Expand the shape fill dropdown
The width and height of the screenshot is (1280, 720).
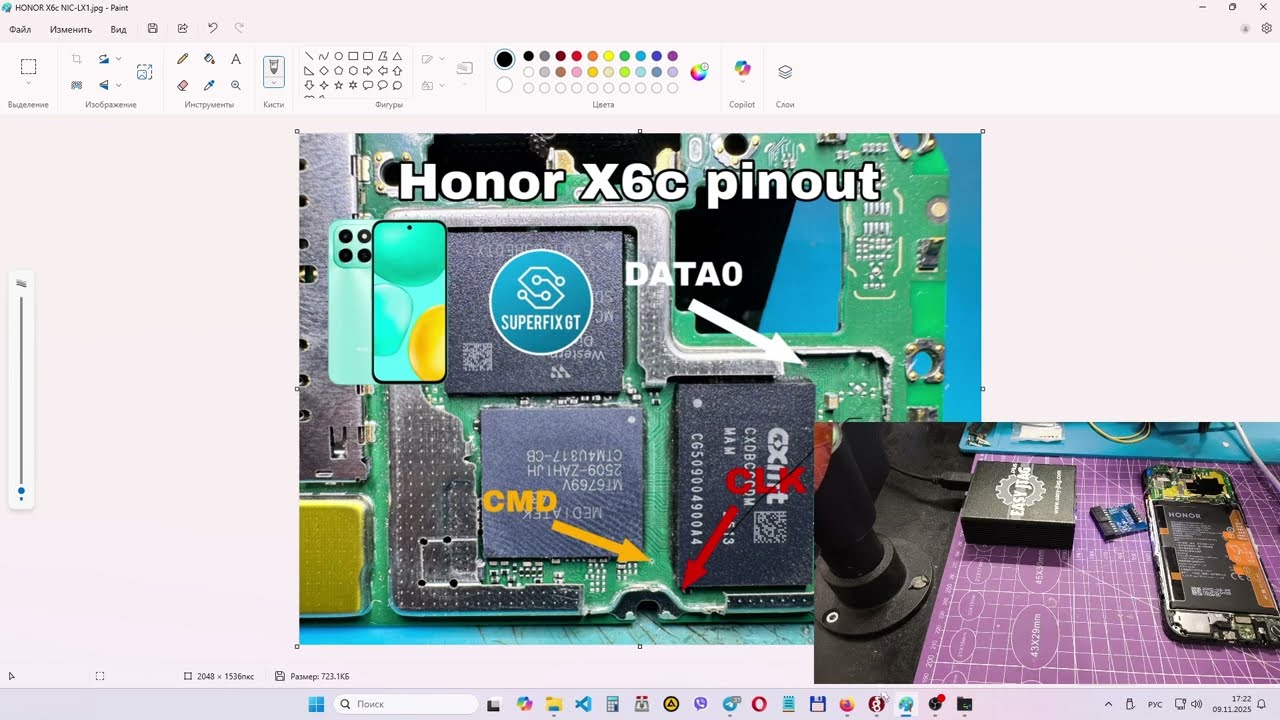(442, 86)
